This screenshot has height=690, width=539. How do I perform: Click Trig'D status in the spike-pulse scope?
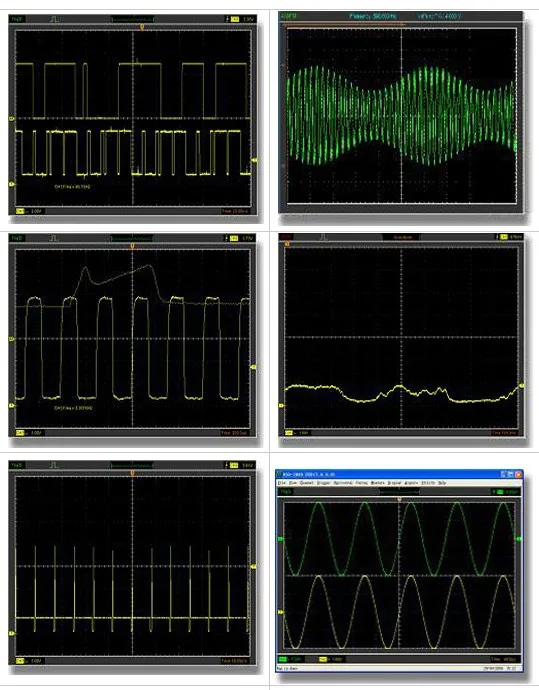[x=17, y=465]
